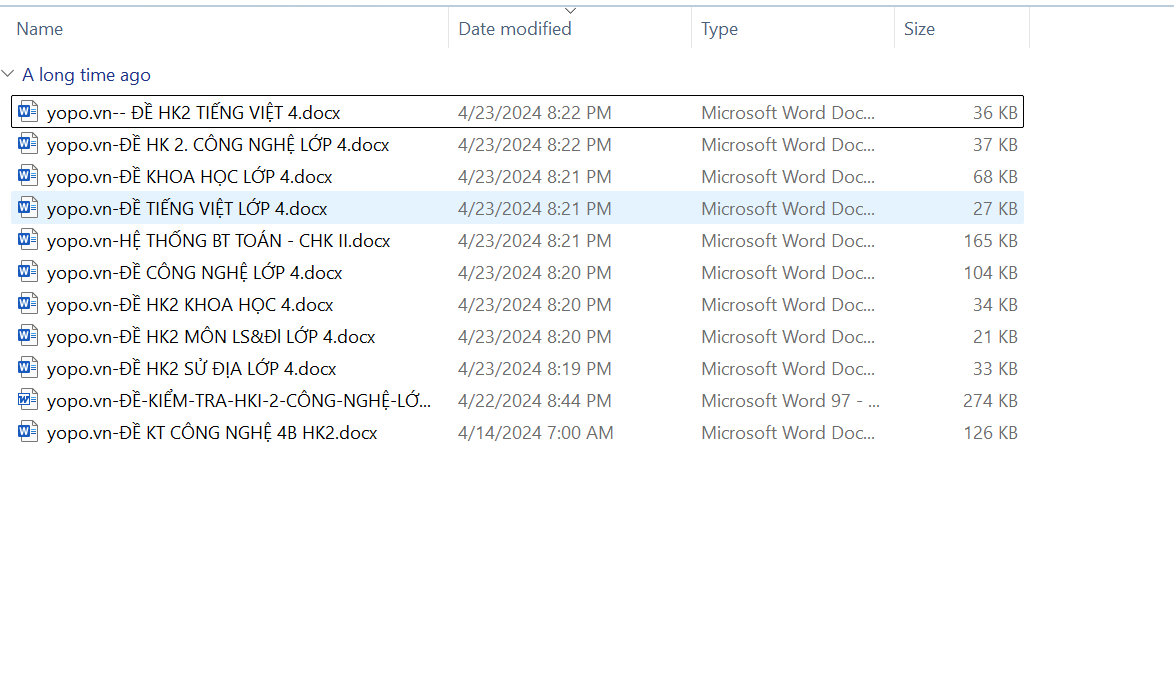Sort by the Date modified column header
Image resolution: width=1174 pixels, height=687 pixels.
point(515,29)
